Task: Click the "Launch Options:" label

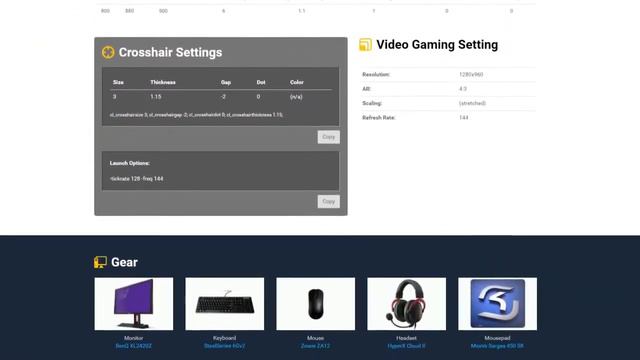Action: pyautogui.click(x=129, y=163)
